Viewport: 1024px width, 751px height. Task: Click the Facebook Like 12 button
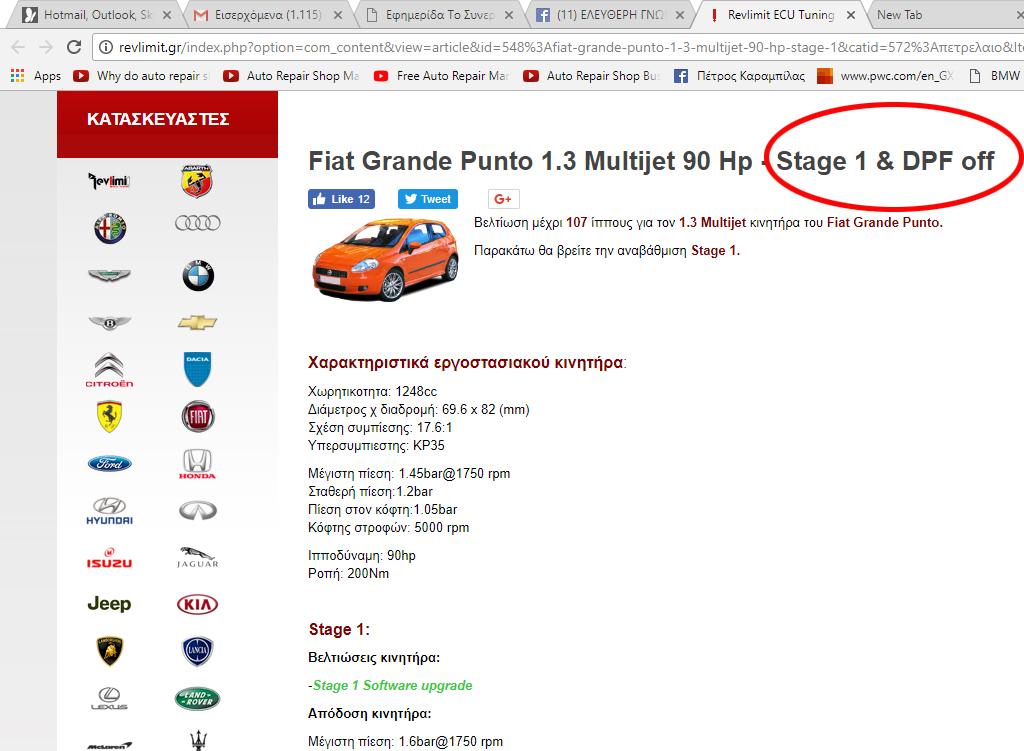tap(341, 199)
